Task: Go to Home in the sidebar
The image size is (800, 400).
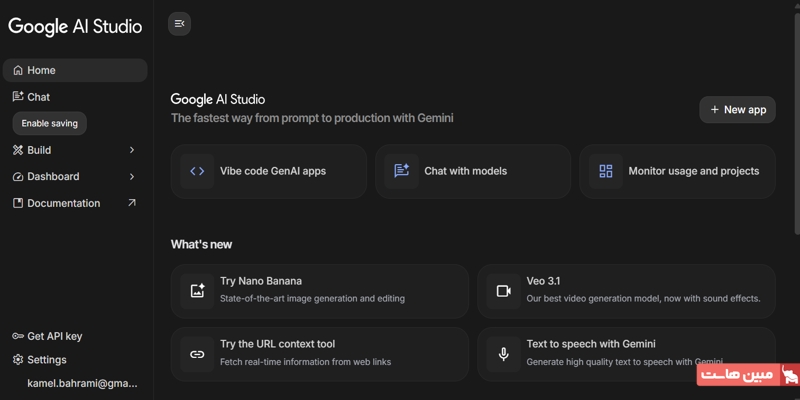Action: [75, 70]
